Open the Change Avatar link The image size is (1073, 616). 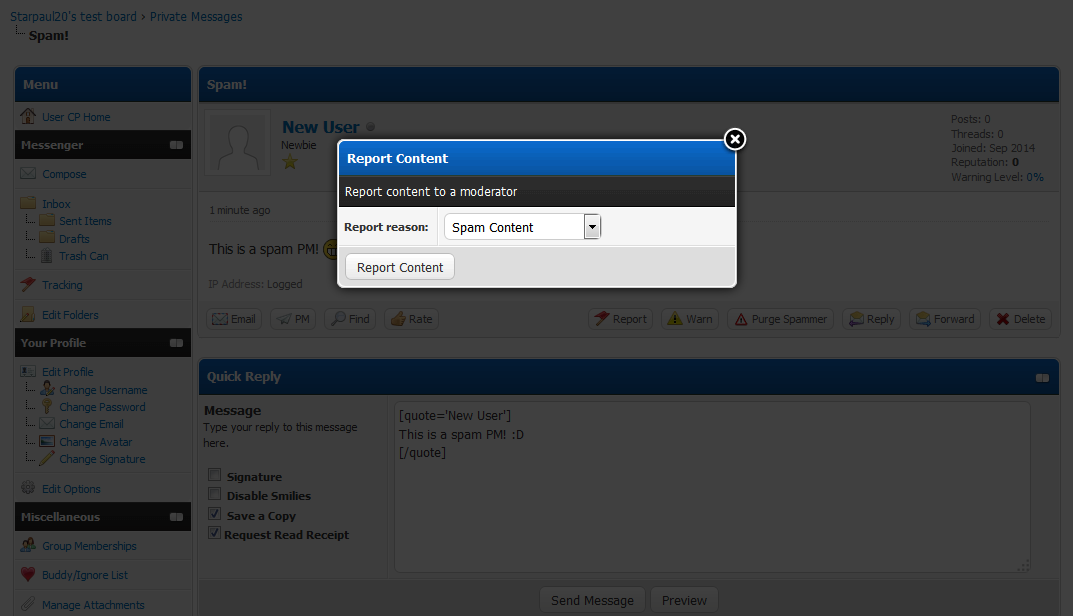(x=96, y=442)
